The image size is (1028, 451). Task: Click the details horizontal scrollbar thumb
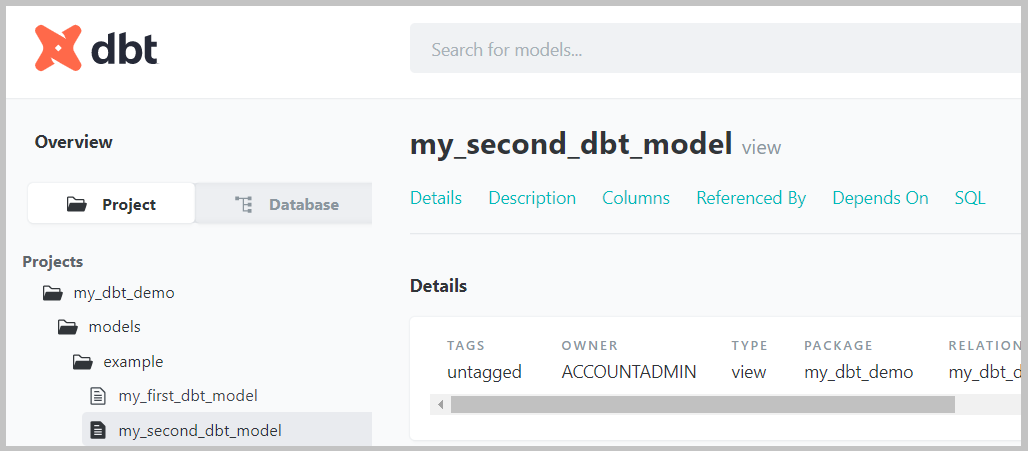coord(703,404)
